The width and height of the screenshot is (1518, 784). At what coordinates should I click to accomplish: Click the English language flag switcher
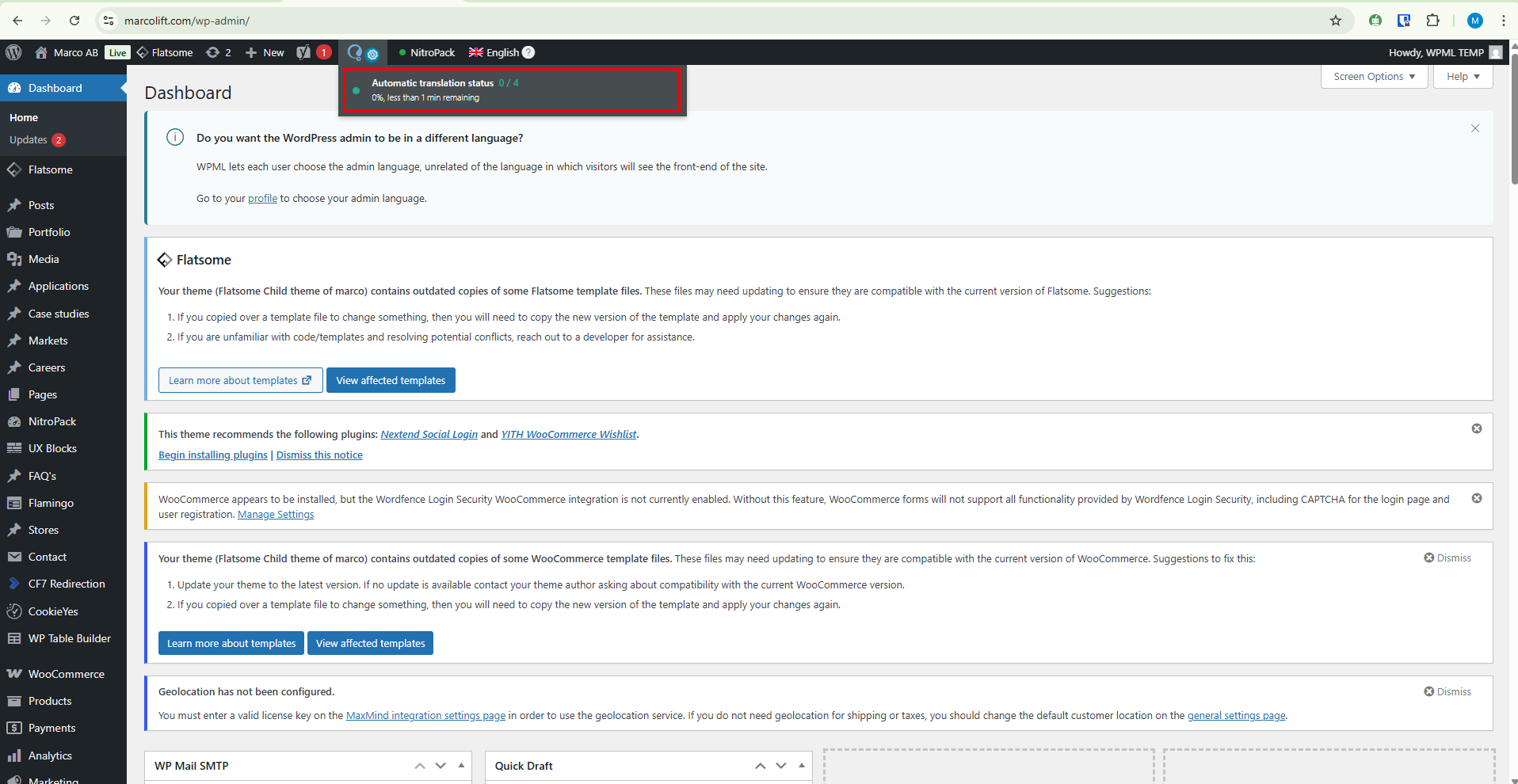coord(494,52)
